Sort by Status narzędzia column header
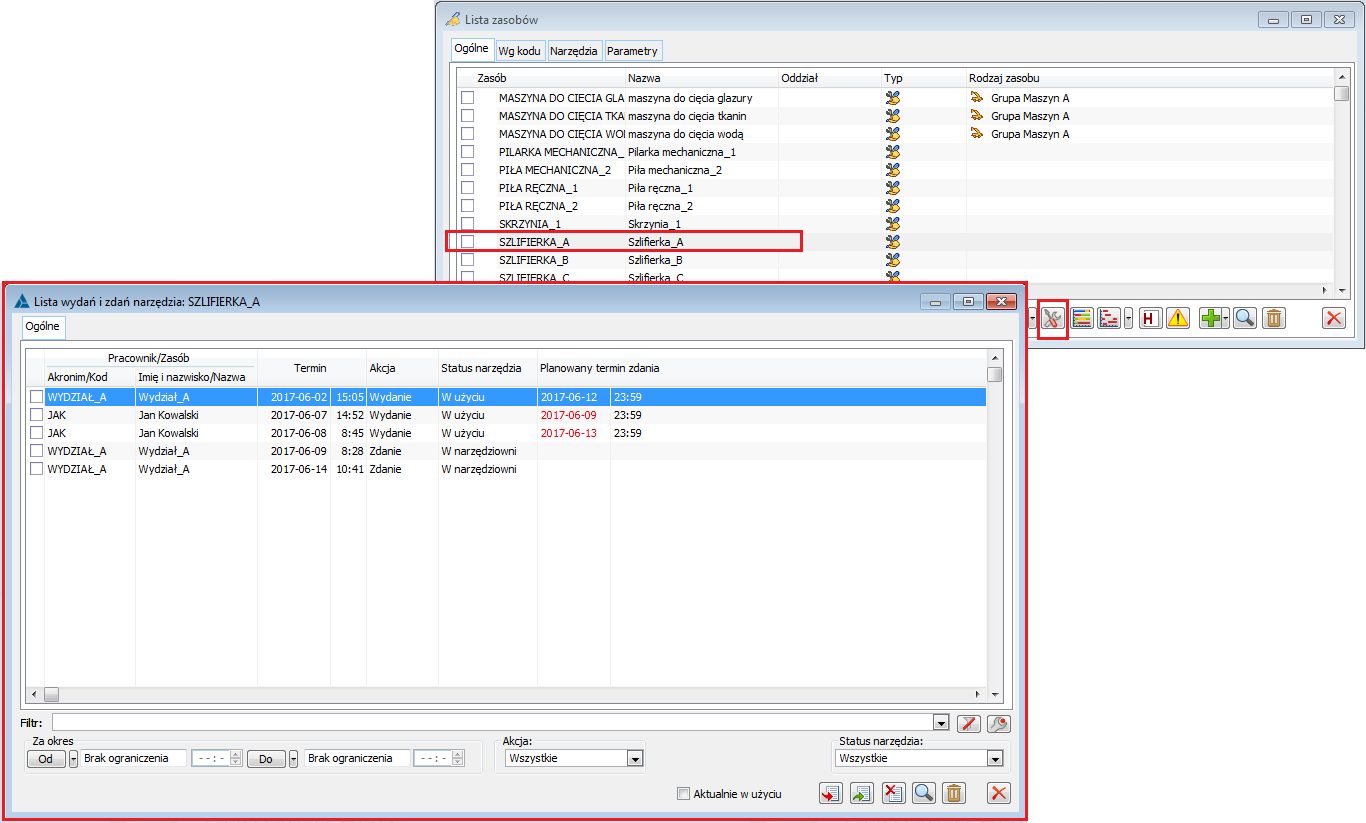Image resolution: width=1366 pixels, height=823 pixels. coord(481,368)
